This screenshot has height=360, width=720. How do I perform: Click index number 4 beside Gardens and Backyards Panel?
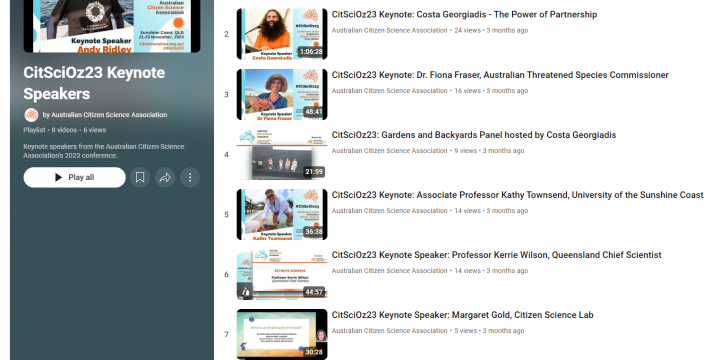226,155
